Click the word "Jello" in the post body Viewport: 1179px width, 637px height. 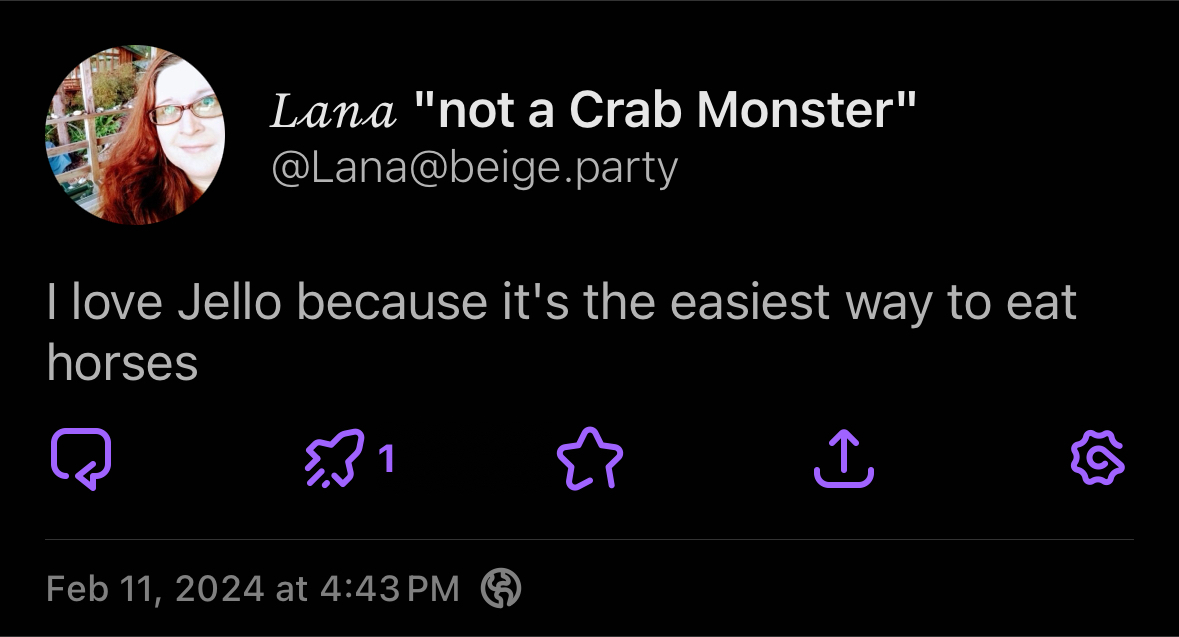[x=230, y=303]
